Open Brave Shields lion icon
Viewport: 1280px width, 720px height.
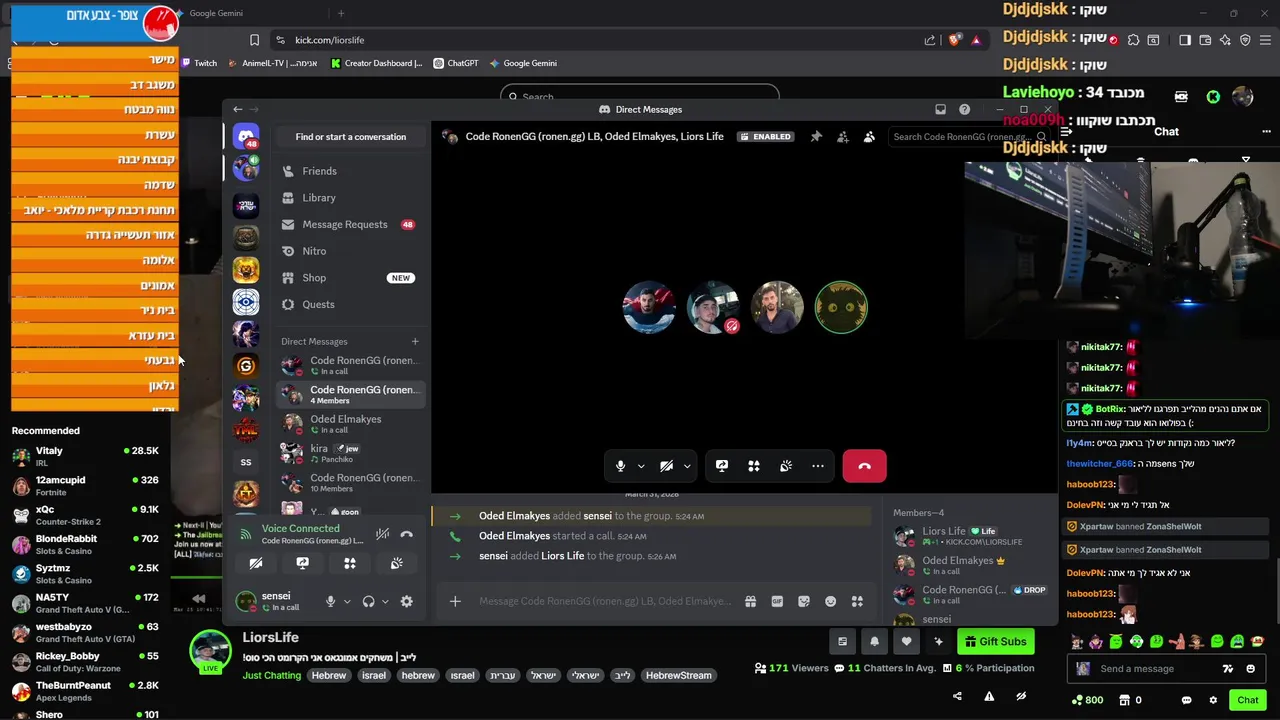[x=955, y=40]
